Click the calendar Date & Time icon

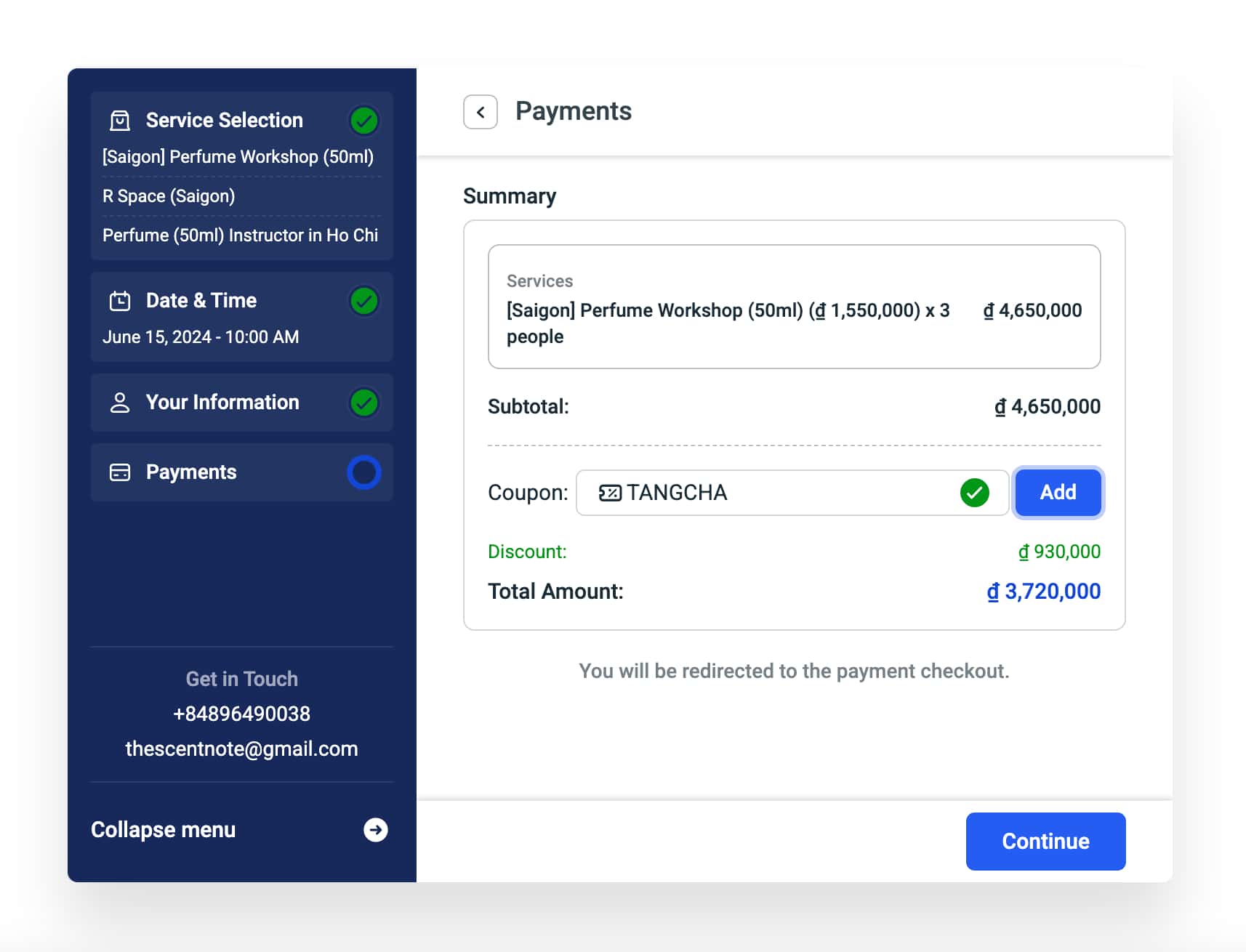pos(120,301)
